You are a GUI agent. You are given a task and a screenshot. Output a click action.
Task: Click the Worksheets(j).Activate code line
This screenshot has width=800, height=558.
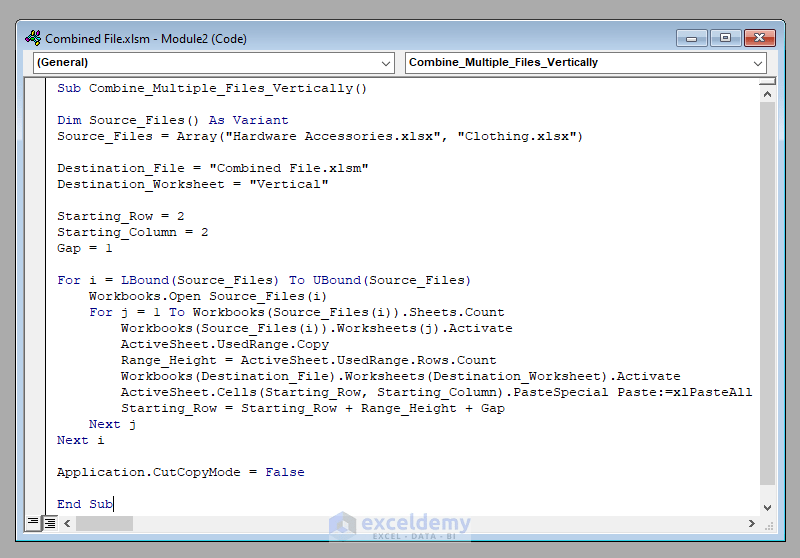click(x=317, y=328)
